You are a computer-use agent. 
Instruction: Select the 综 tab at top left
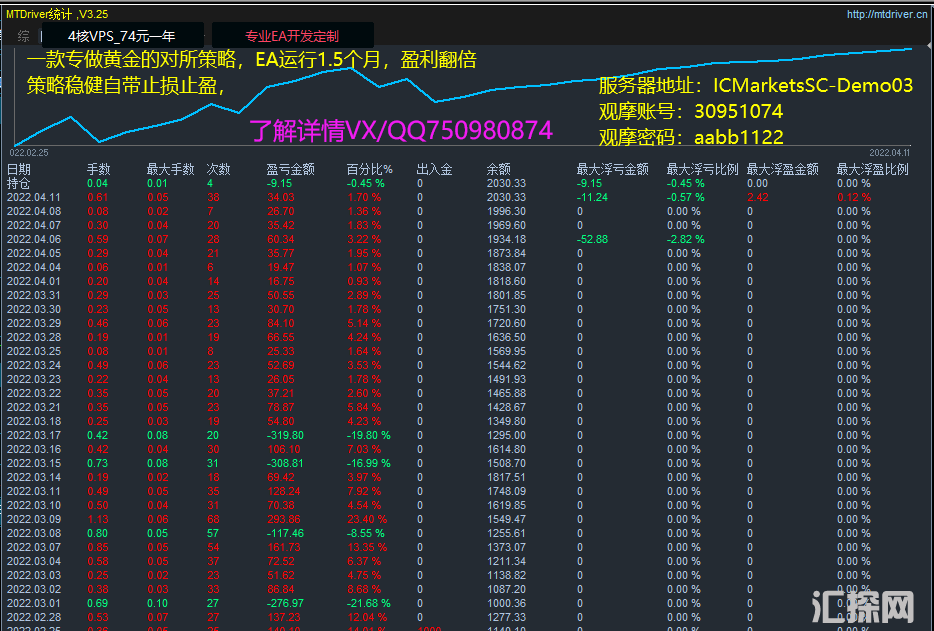(x=23, y=36)
